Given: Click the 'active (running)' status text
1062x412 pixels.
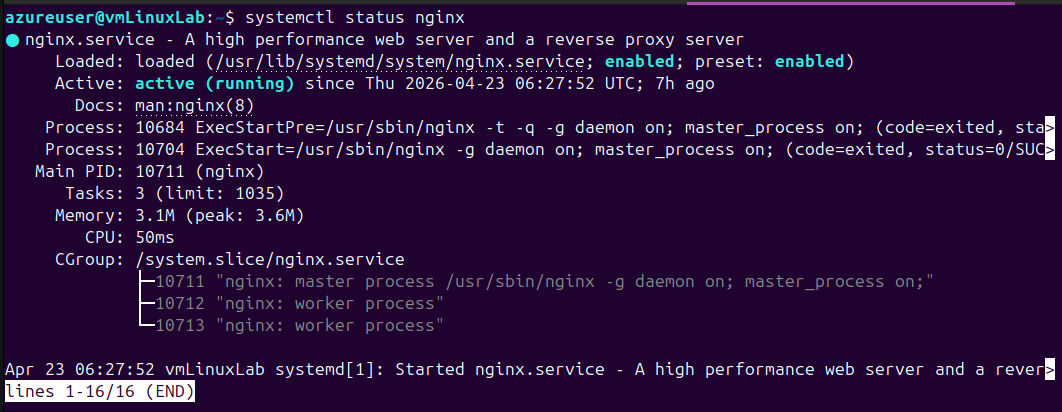Looking at the screenshot, I should coord(215,85).
